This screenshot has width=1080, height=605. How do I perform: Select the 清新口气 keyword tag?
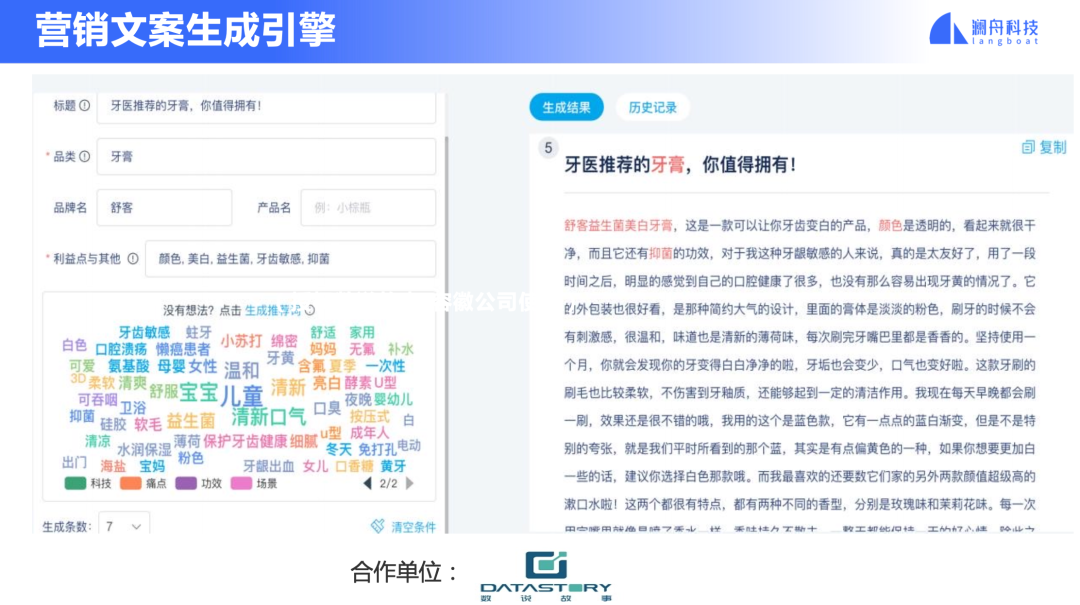(x=266, y=418)
